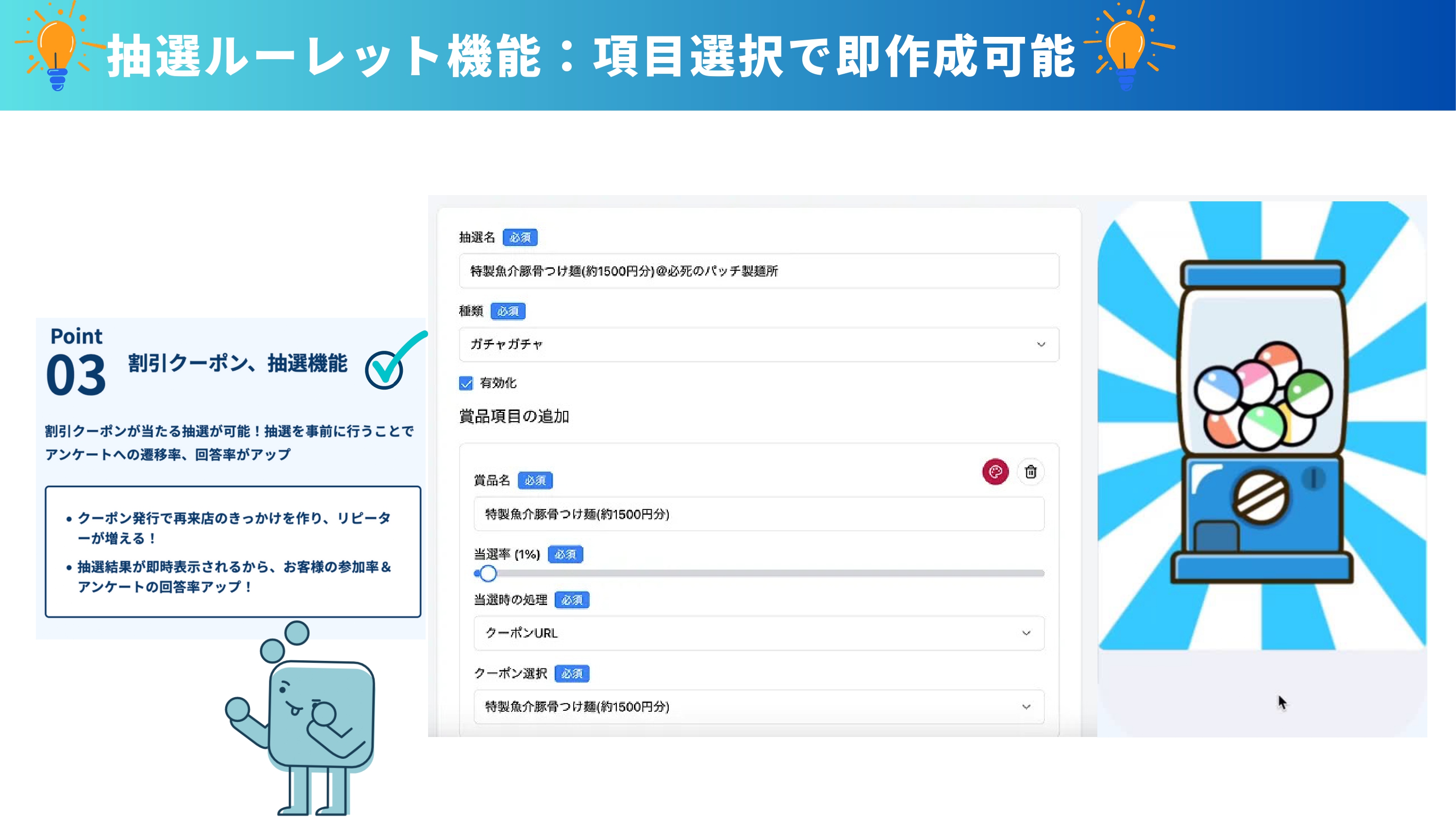Click the 当選率 slider handle
Viewport: 1456px width, 819px height.
tap(488, 573)
